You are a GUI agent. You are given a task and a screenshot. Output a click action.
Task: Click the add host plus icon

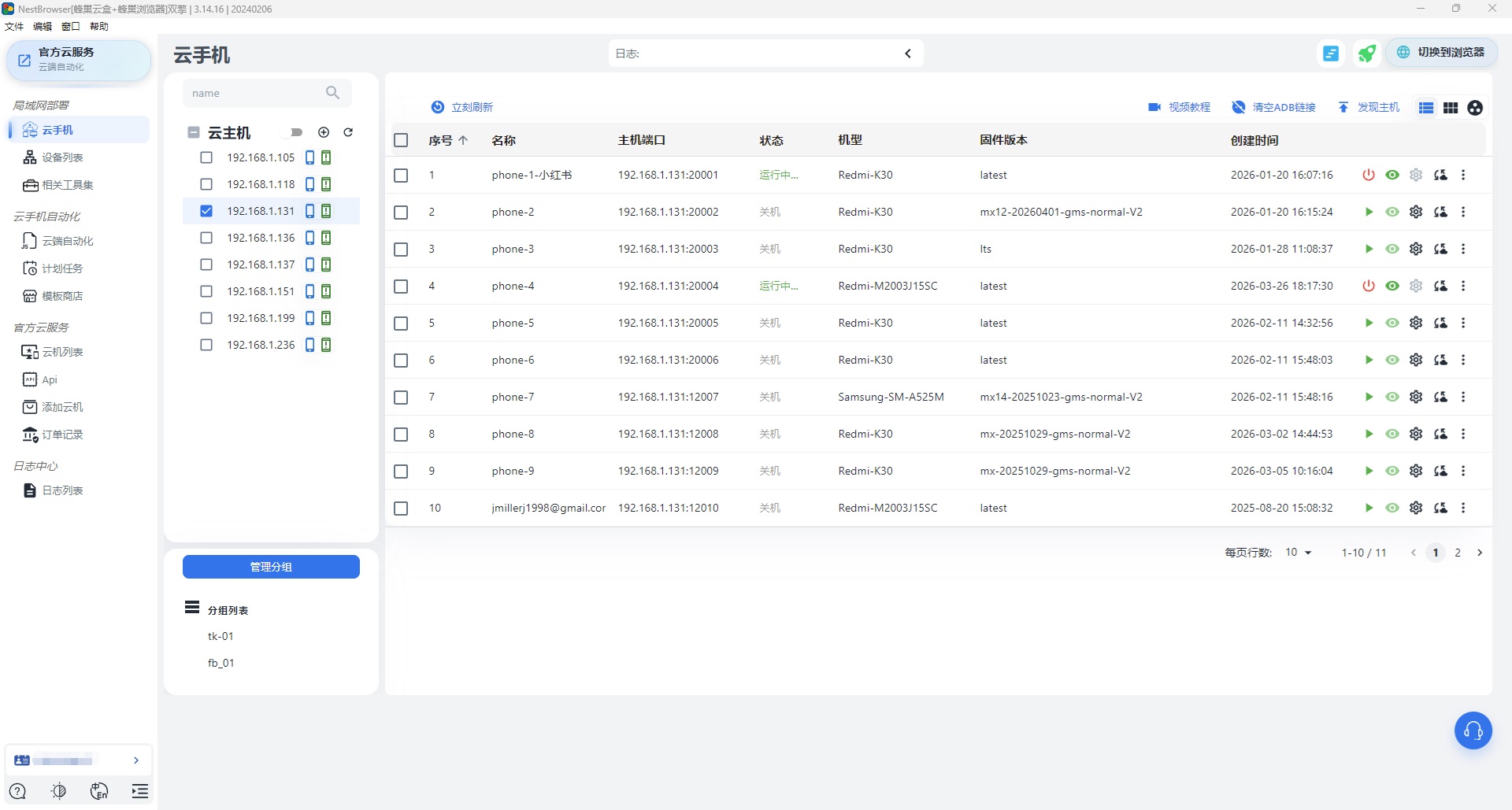[x=324, y=132]
